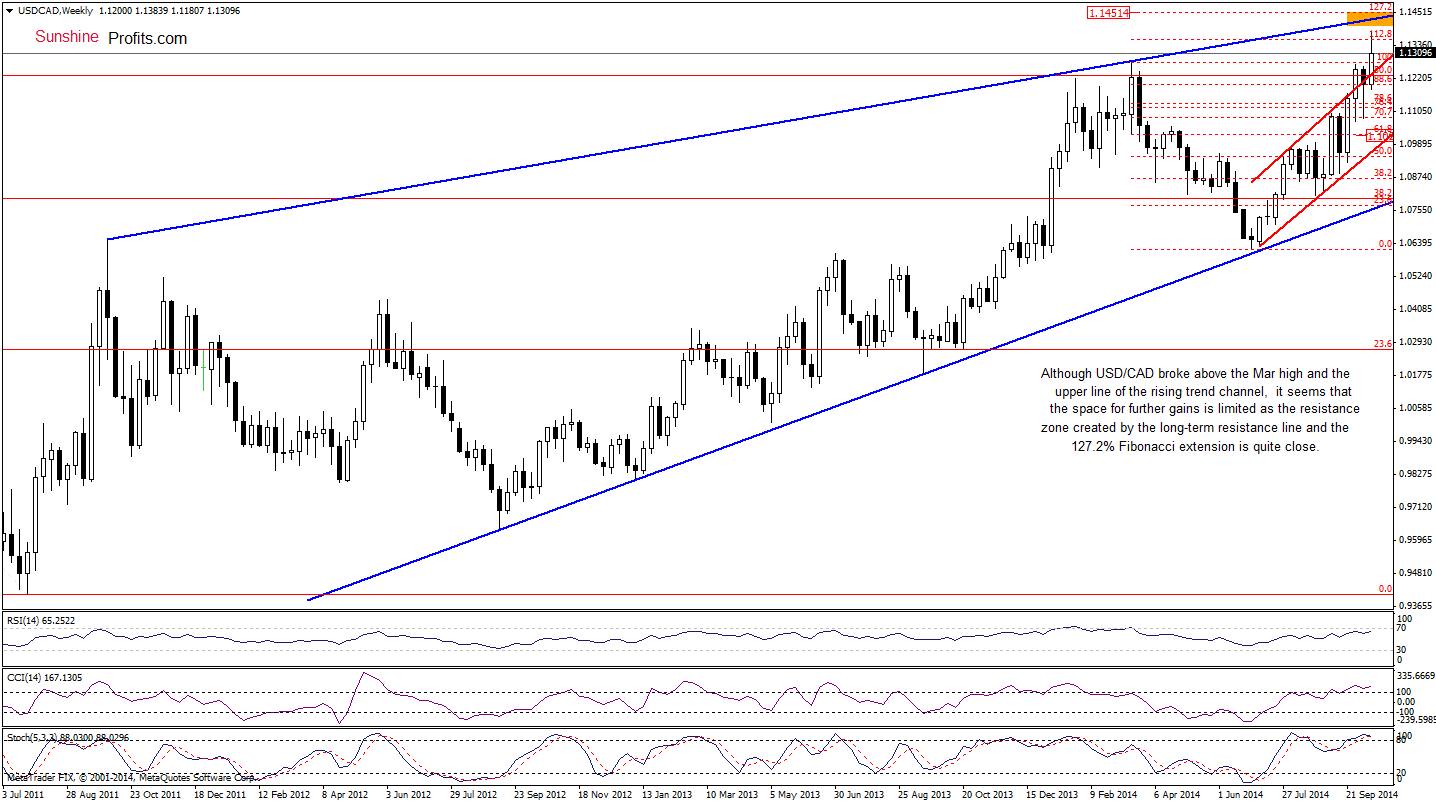Click the 127.2 Fibonacci extension label
Viewport: 1436px width, 803px height.
pyautogui.click(x=1382, y=6)
